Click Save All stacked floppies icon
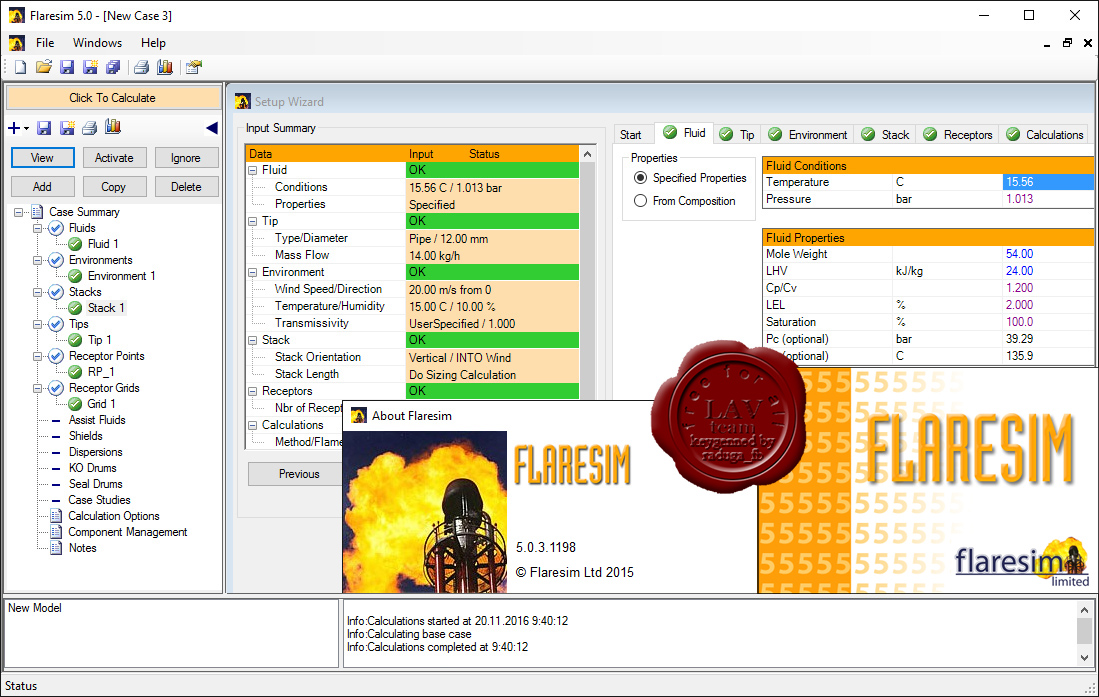This screenshot has height=697, width=1099. [x=113, y=67]
